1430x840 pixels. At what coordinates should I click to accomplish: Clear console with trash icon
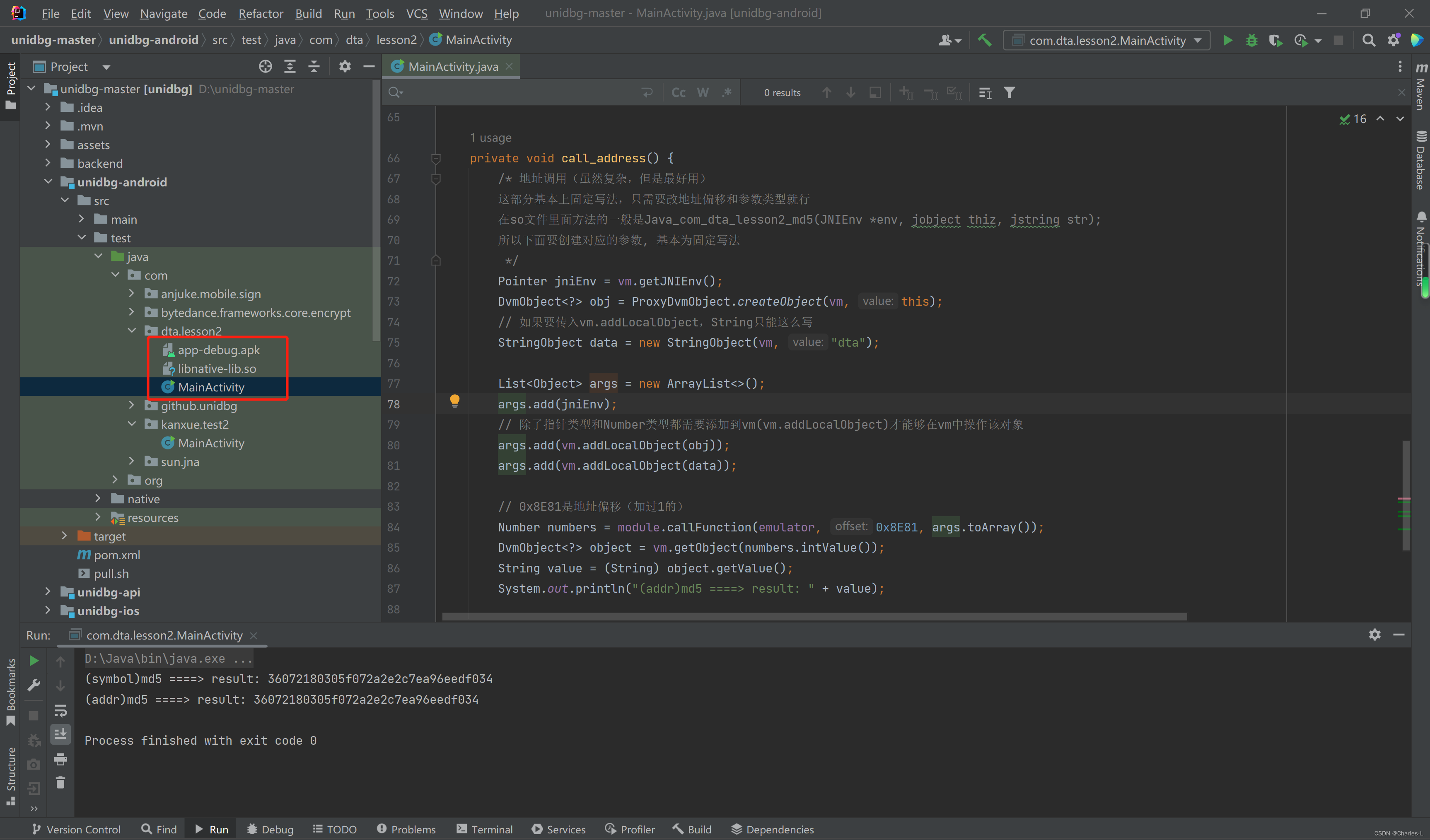(x=60, y=783)
